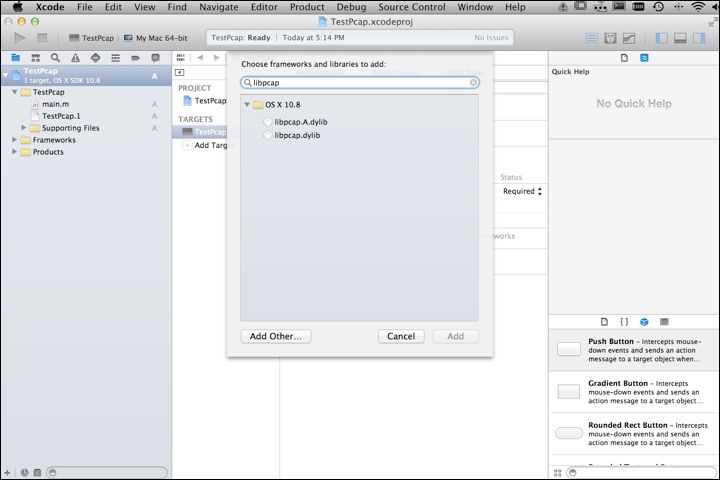Open the Search navigator magnifier icon
The height and width of the screenshot is (480, 720).
tap(55, 58)
